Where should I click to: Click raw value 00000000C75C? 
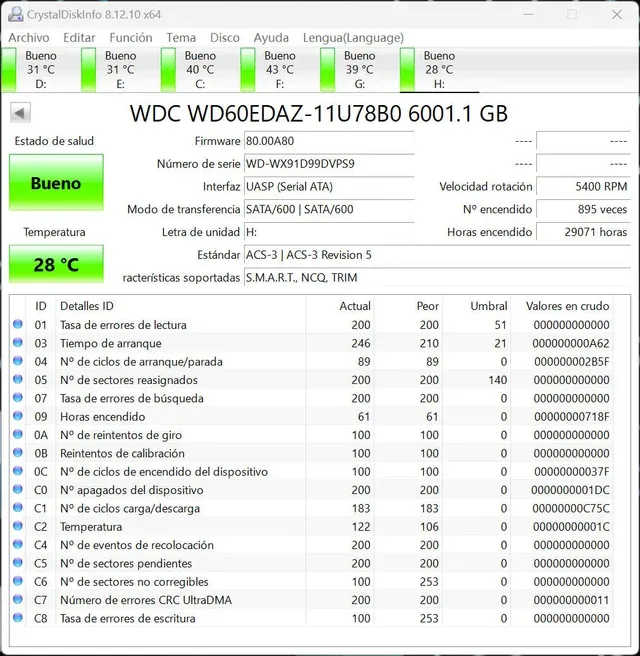[x=571, y=508]
